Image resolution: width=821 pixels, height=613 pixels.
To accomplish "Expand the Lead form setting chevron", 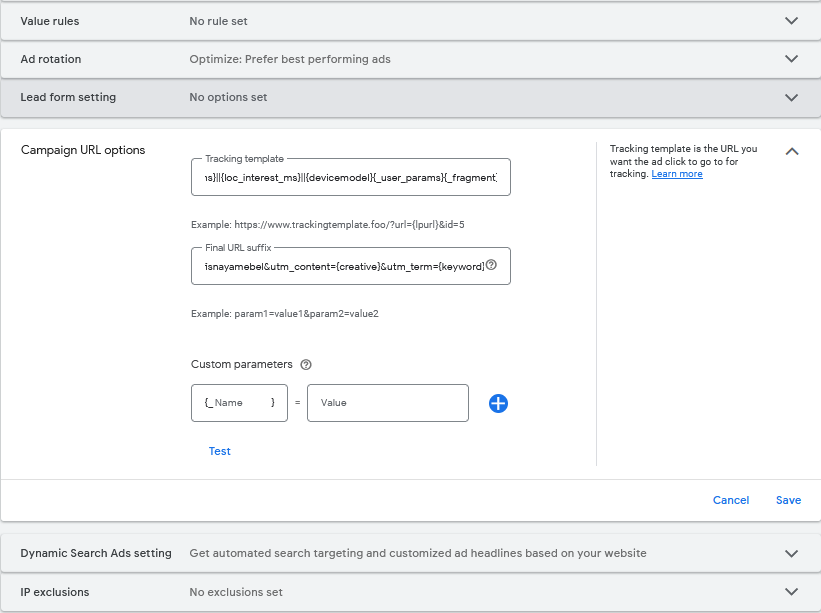I will point(792,98).
